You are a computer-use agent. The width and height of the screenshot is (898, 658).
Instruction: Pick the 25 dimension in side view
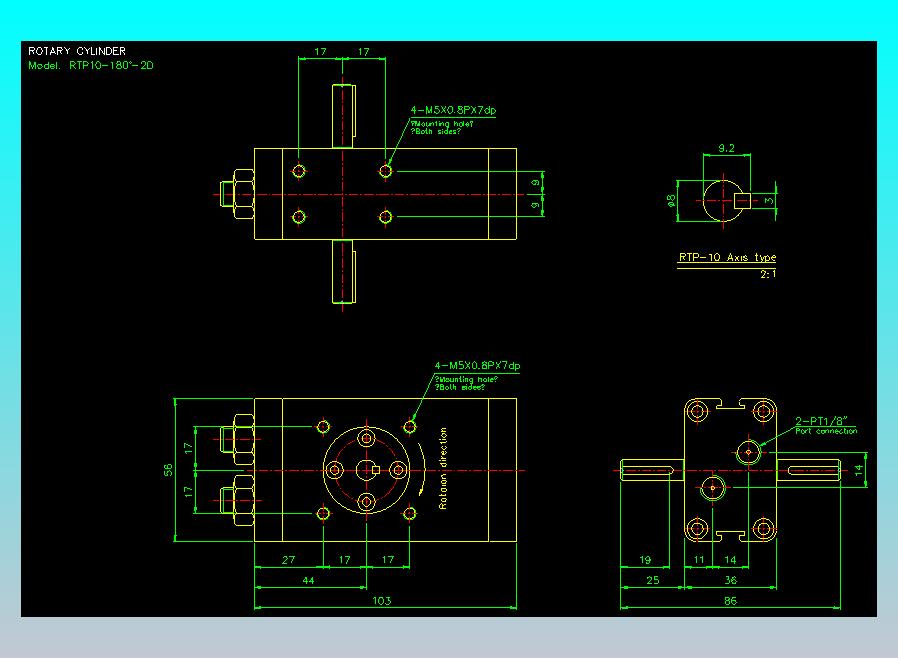[652, 580]
